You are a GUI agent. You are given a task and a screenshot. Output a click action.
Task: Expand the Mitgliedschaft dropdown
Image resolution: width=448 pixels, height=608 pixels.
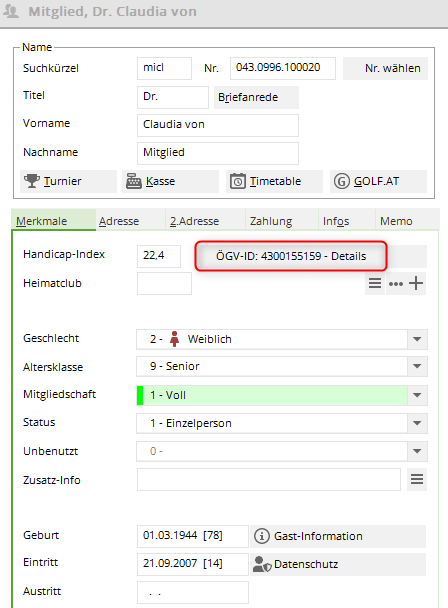(417, 395)
